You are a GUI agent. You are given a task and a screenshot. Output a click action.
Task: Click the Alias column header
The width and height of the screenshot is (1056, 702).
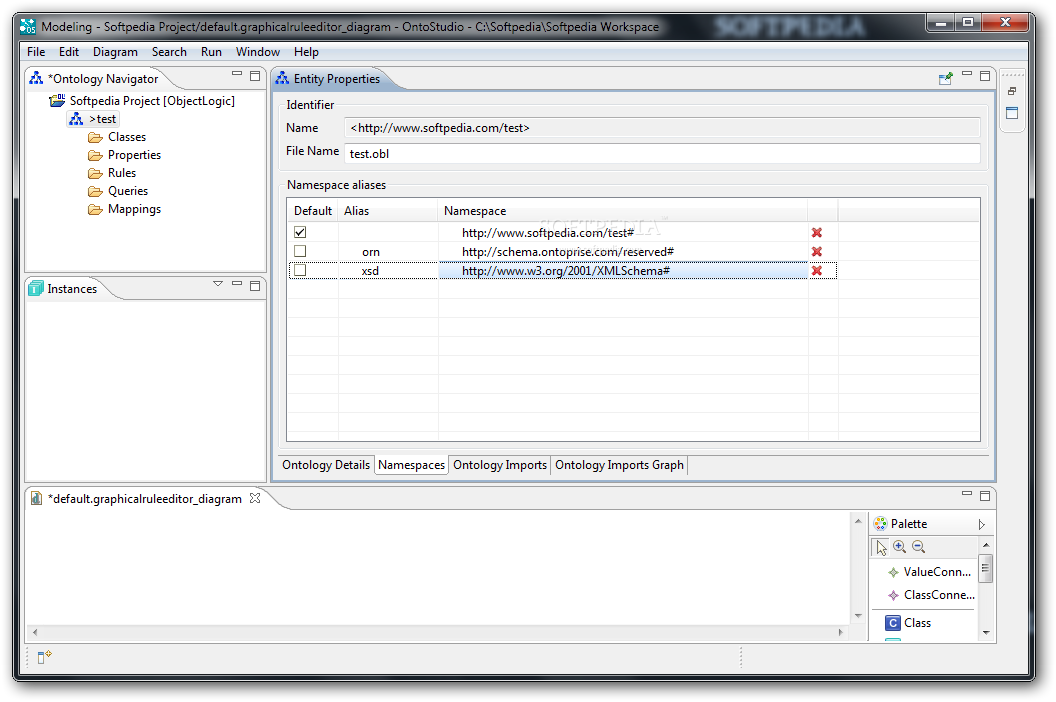coord(388,211)
